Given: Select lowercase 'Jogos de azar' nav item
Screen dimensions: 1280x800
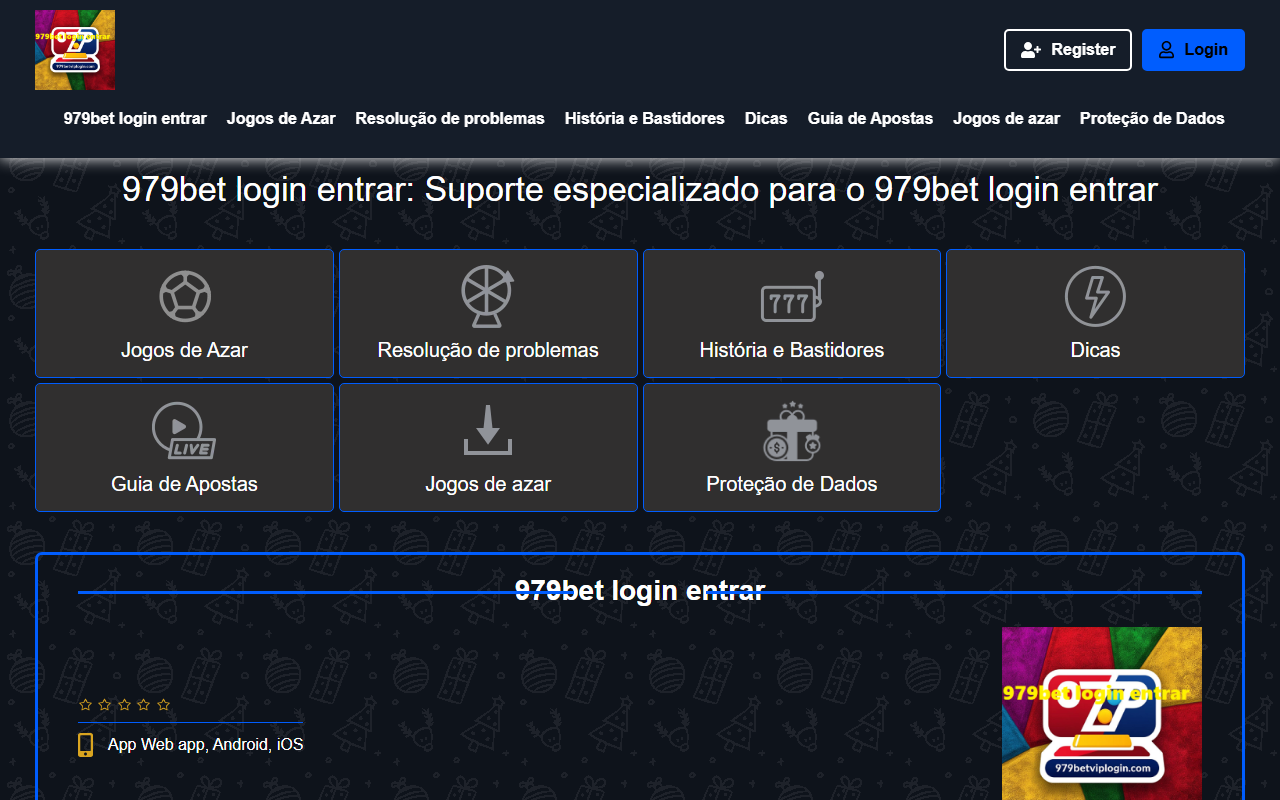Looking at the screenshot, I should (1006, 118).
